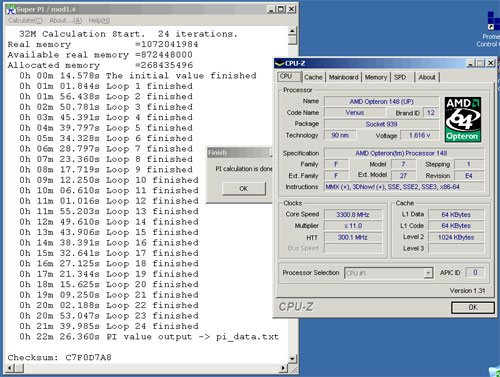Minimize the Super PI window
This screenshot has height=377, width=500.
[x=271, y=9]
